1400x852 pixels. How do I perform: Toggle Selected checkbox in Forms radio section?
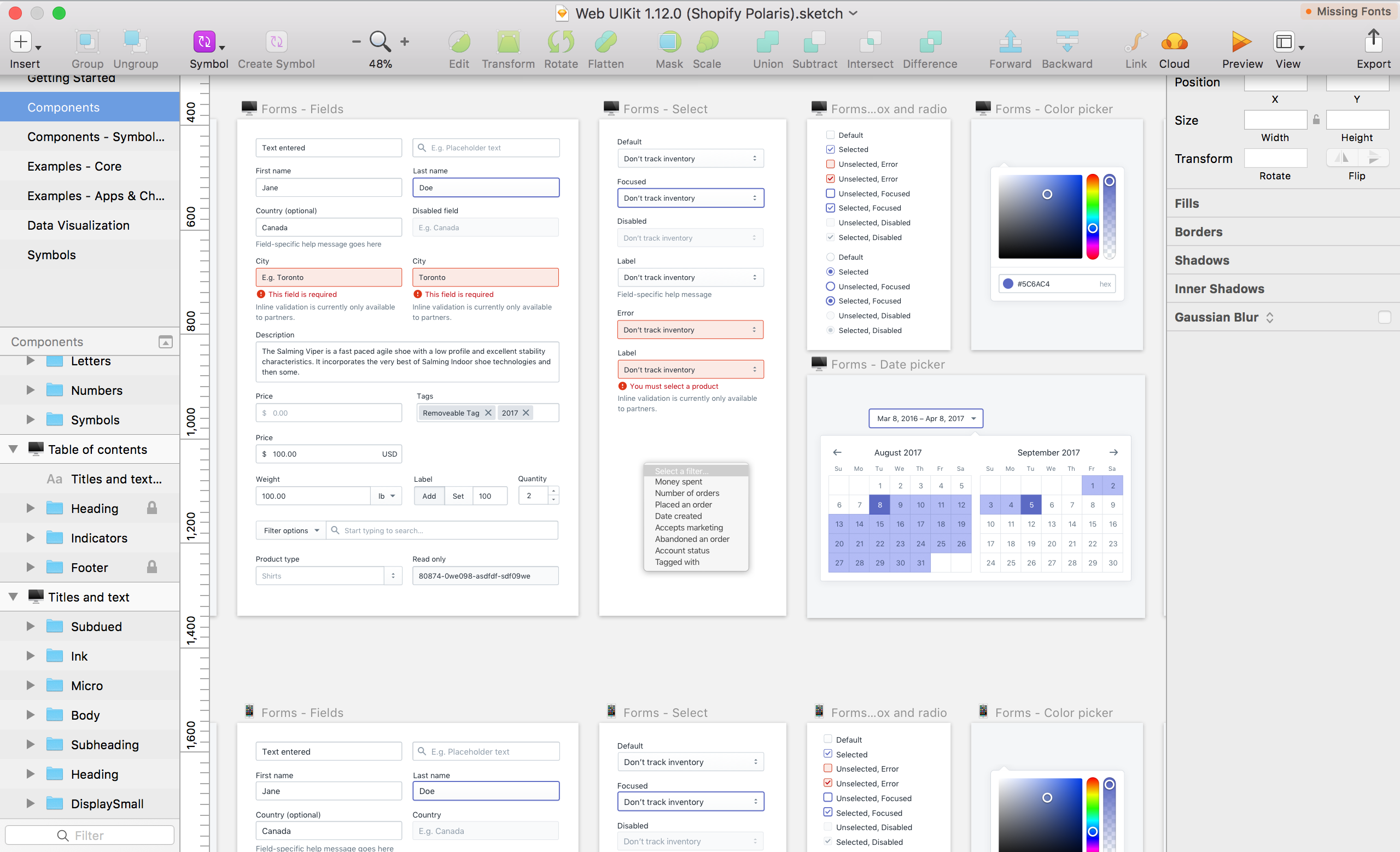[x=831, y=148]
